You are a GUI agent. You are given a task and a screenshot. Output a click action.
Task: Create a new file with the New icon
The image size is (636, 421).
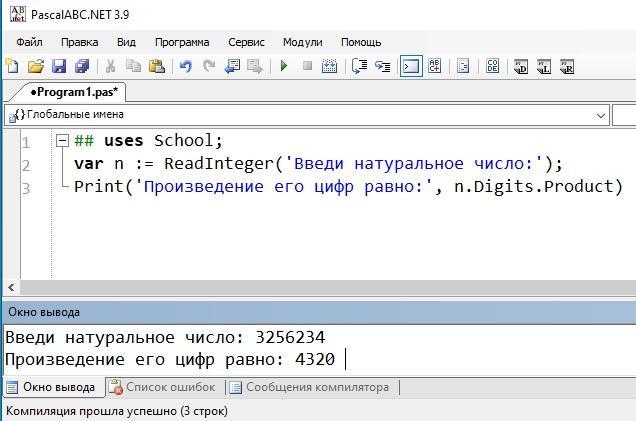point(12,66)
